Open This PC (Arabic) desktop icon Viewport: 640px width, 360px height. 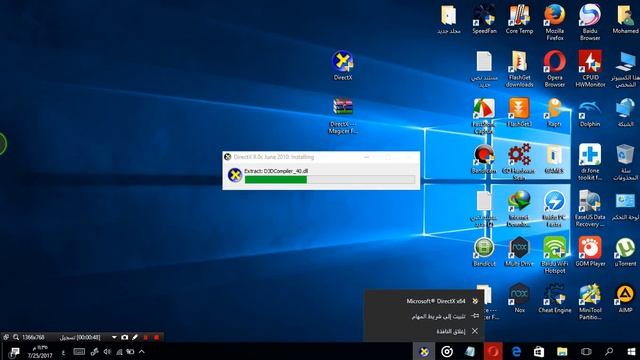click(x=625, y=69)
